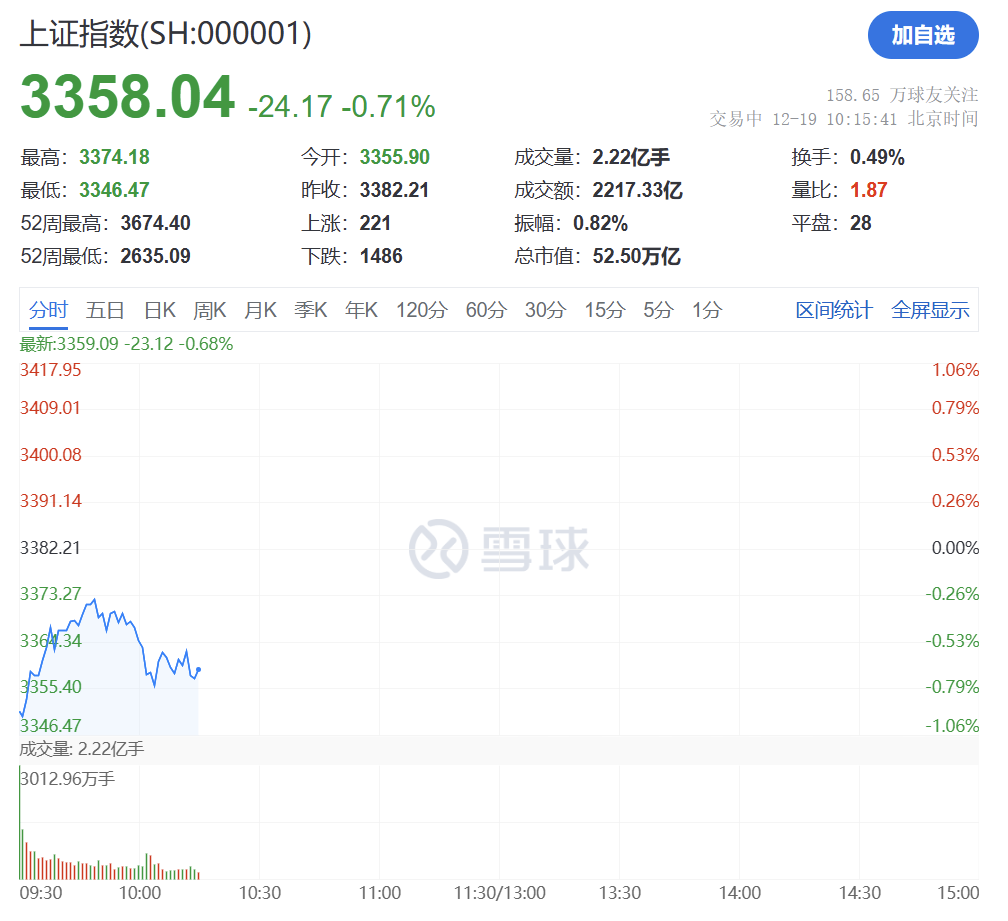Click the 加自选 add-to-watchlist button

click(x=922, y=35)
